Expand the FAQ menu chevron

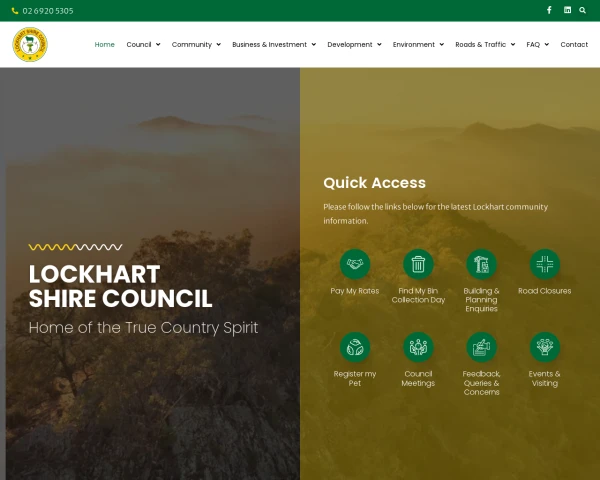547,44
